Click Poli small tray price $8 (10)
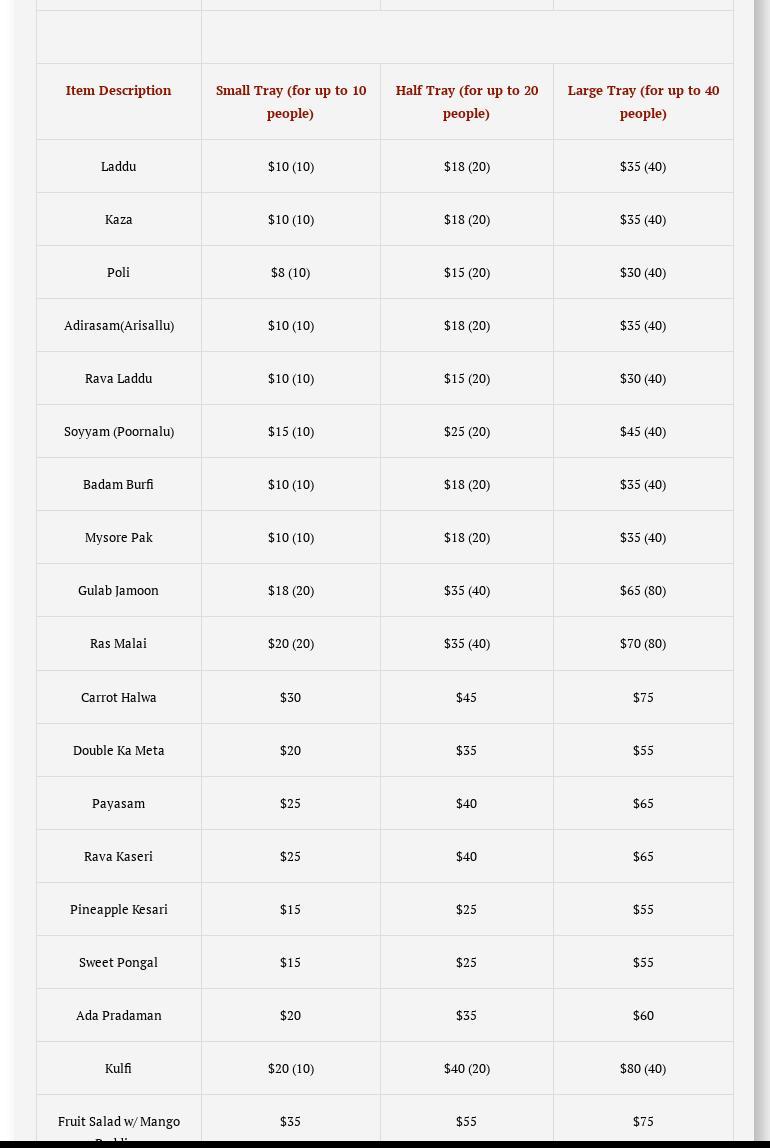The height and width of the screenshot is (1148, 770). [290, 272]
